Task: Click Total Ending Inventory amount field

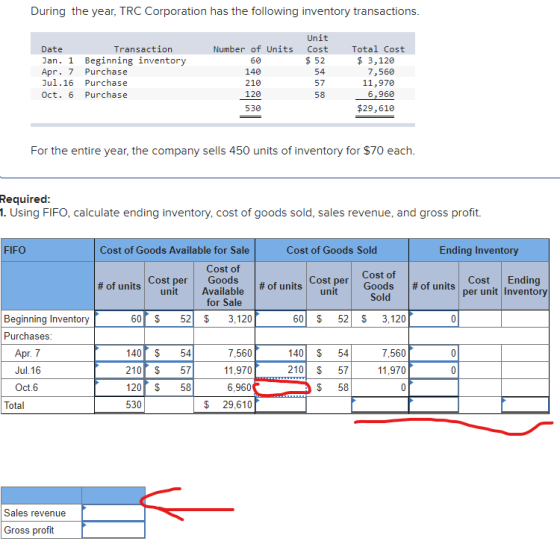Action: tap(525, 405)
